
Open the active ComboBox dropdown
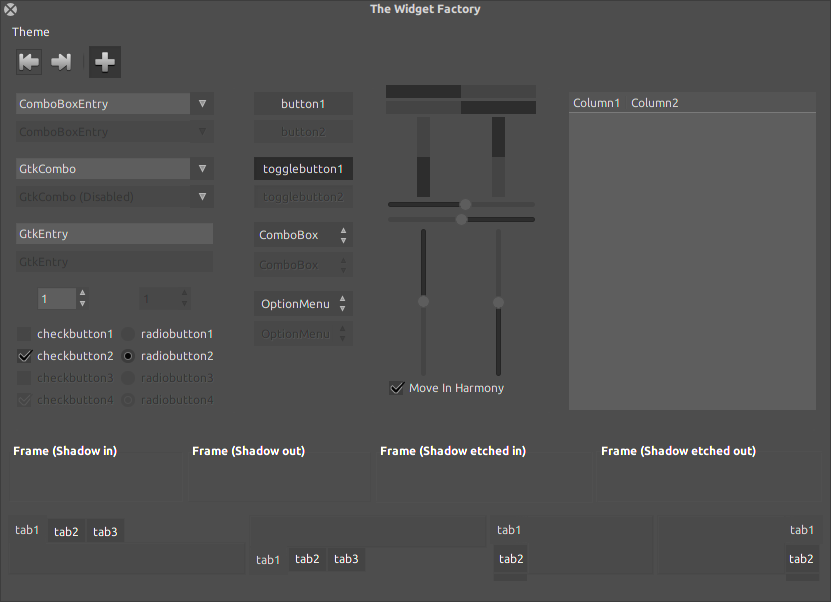click(x=303, y=235)
